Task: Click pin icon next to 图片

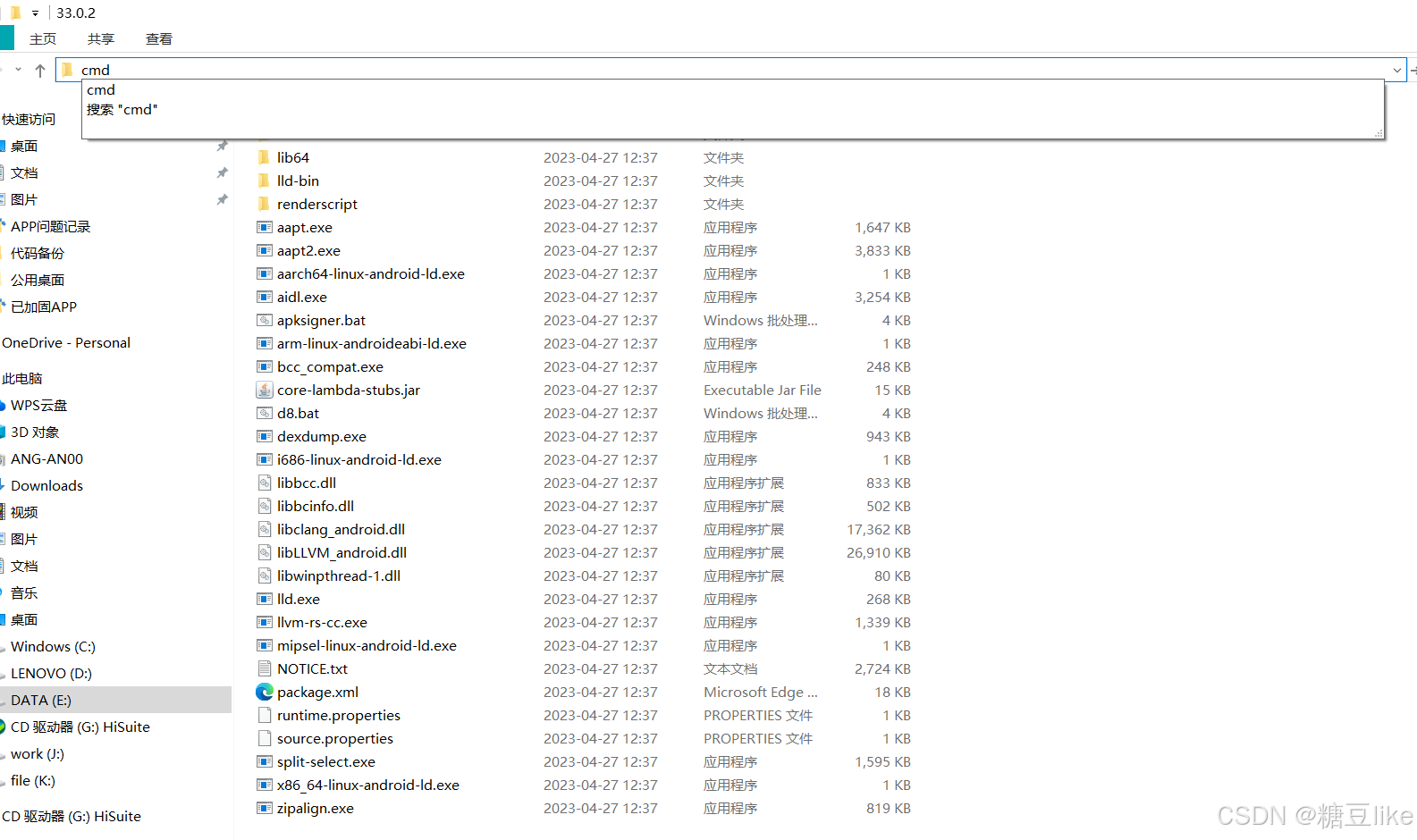Action: pos(222,200)
